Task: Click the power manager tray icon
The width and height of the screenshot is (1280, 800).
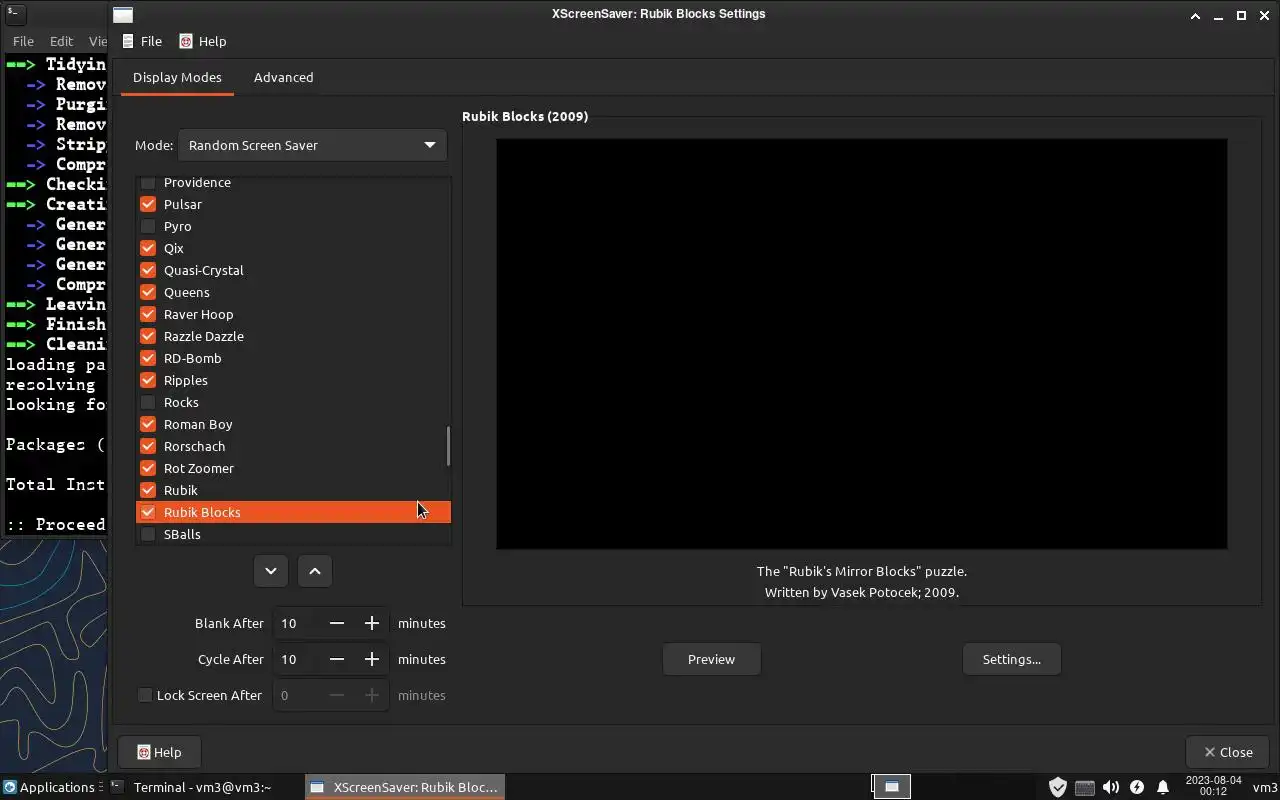Action: click(1136, 787)
